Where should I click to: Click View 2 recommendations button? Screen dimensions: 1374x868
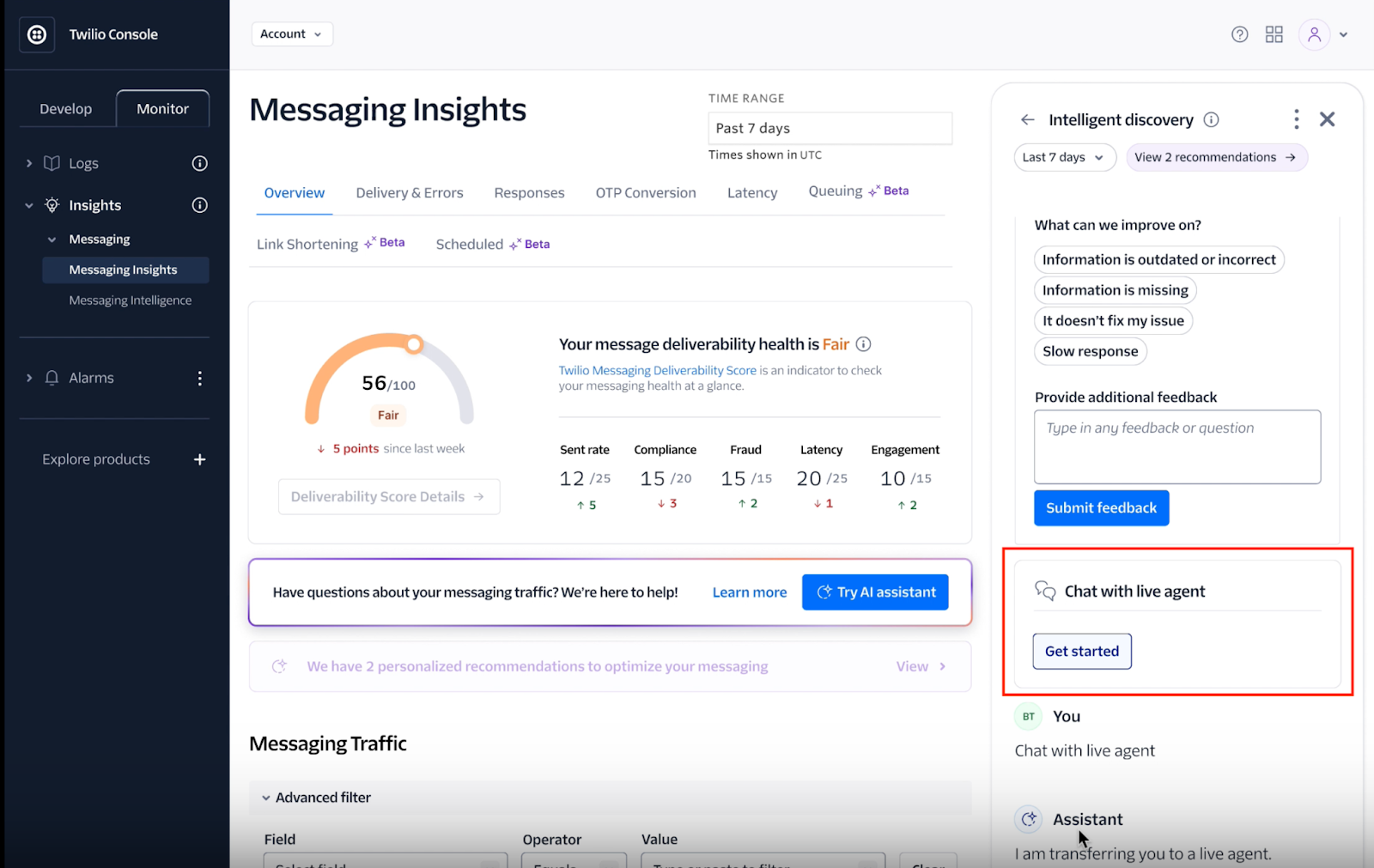[x=1217, y=157]
